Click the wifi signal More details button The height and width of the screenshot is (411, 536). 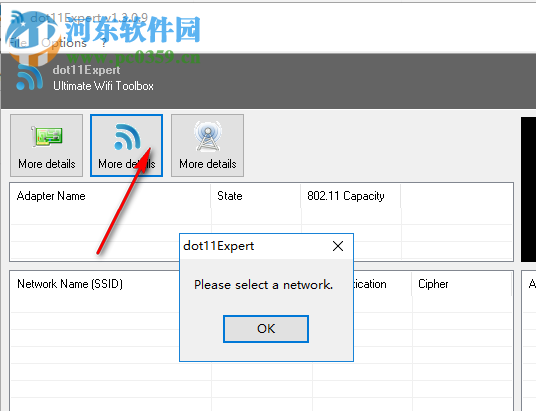click(x=126, y=145)
